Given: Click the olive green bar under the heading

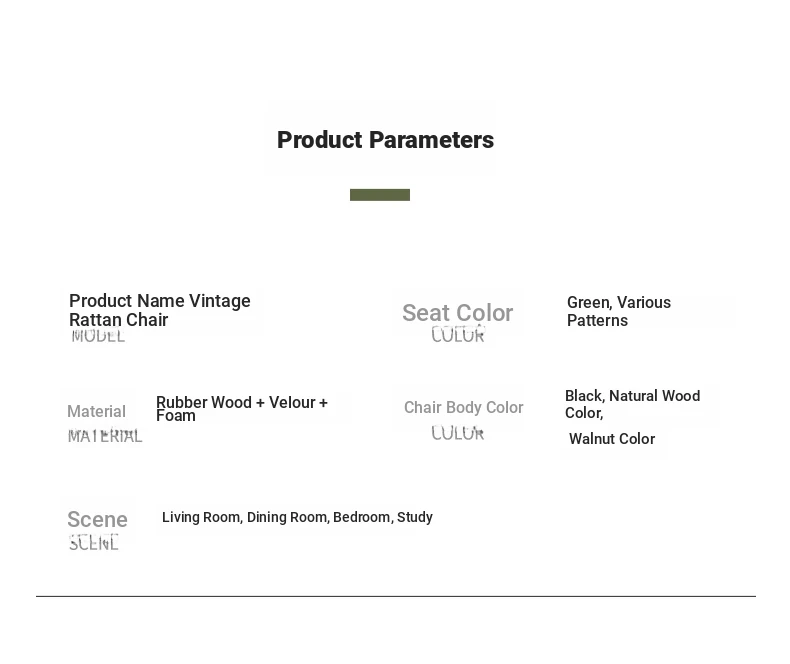Looking at the screenshot, I should [380, 195].
